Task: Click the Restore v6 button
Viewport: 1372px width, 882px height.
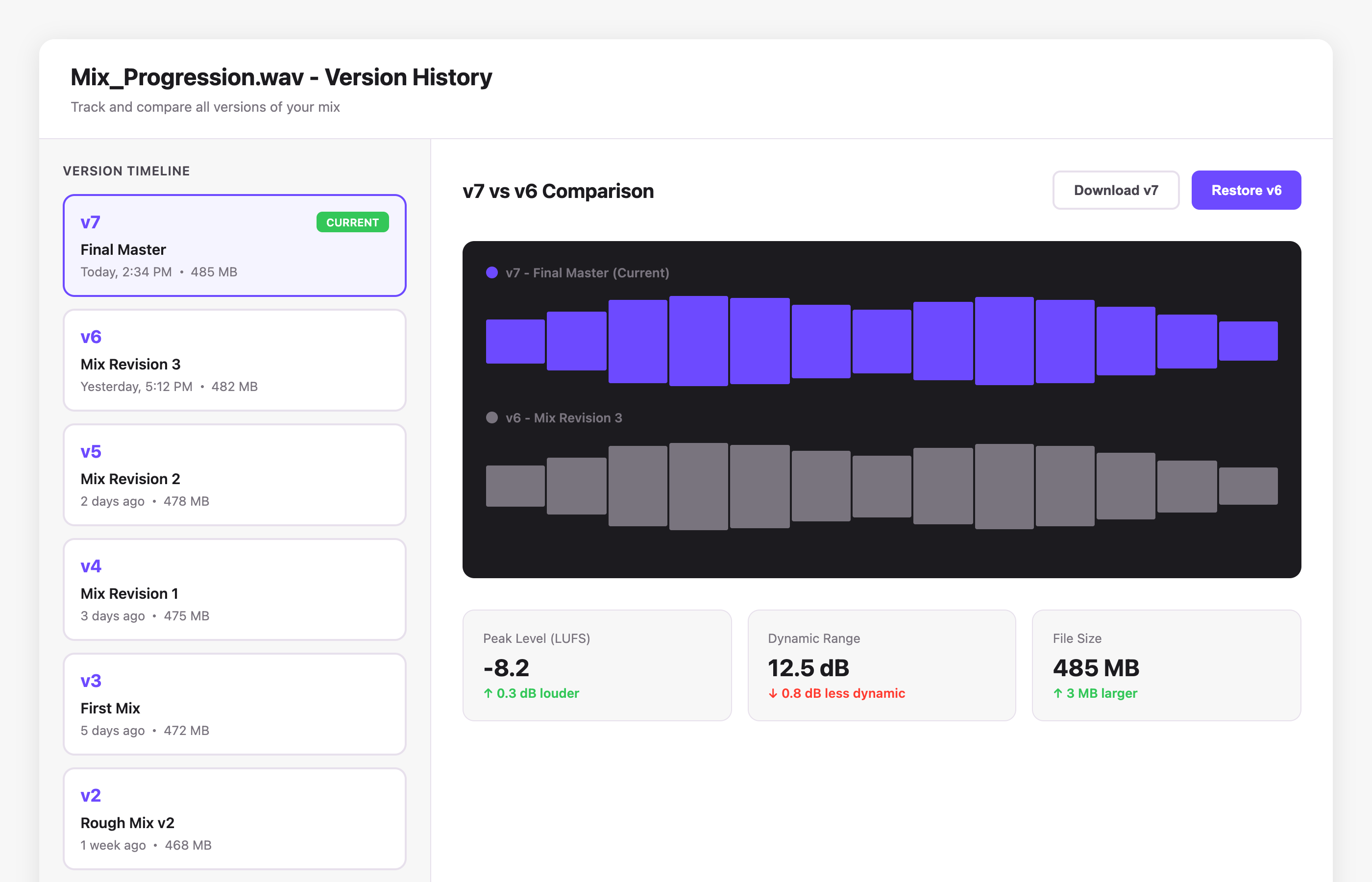Action: pos(1246,190)
